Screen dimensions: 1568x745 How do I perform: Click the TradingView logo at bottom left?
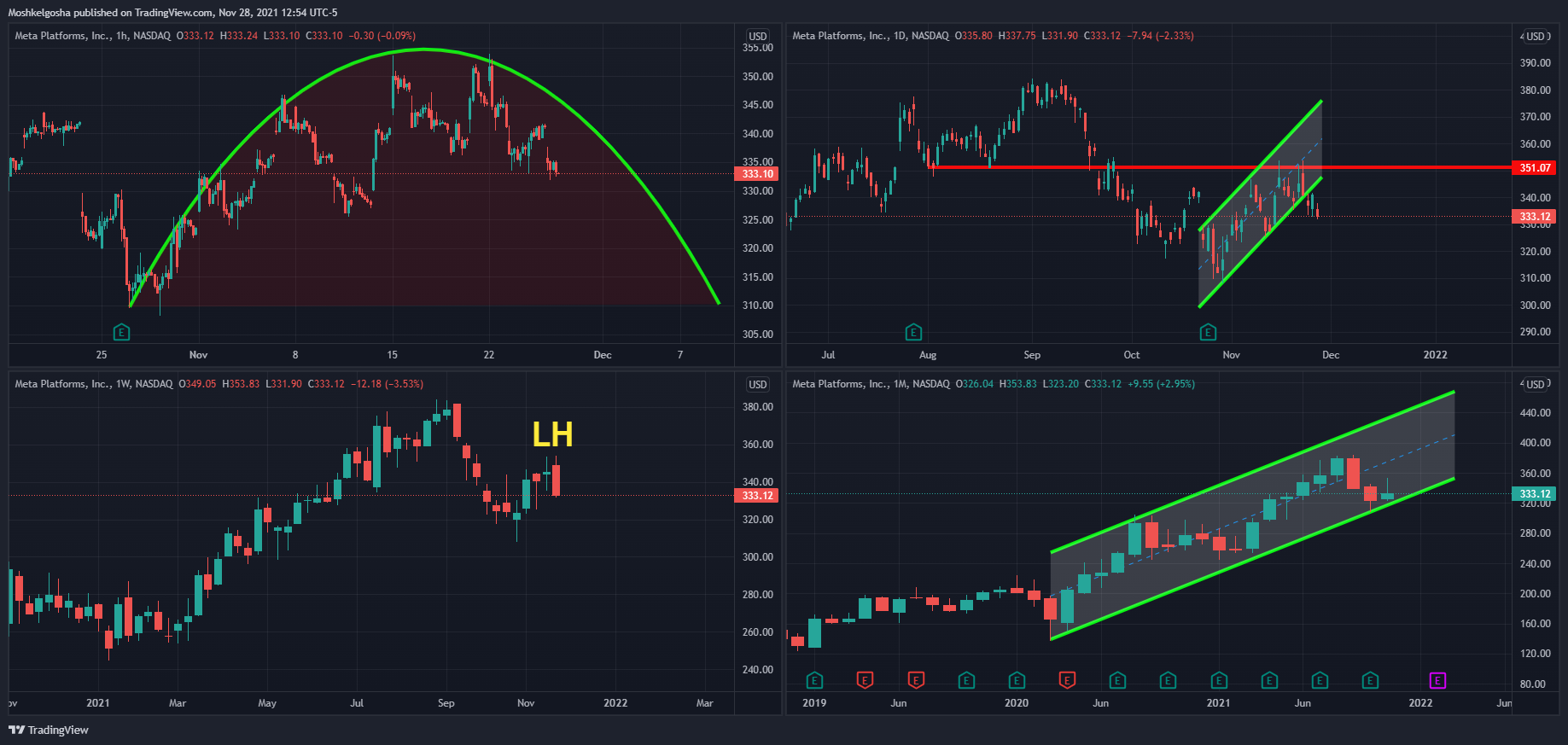point(16,730)
